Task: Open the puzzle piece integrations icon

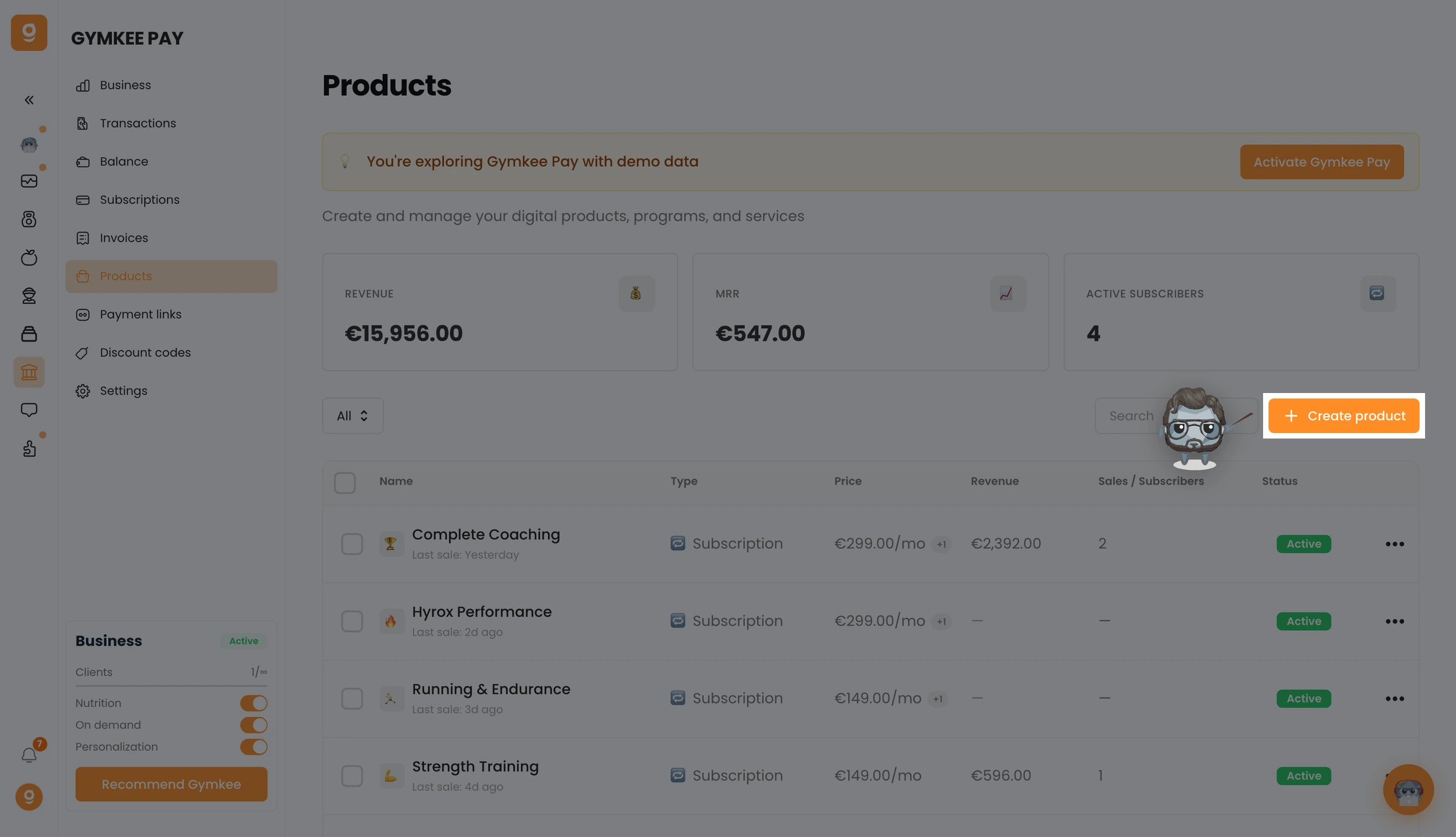Action: (x=29, y=448)
